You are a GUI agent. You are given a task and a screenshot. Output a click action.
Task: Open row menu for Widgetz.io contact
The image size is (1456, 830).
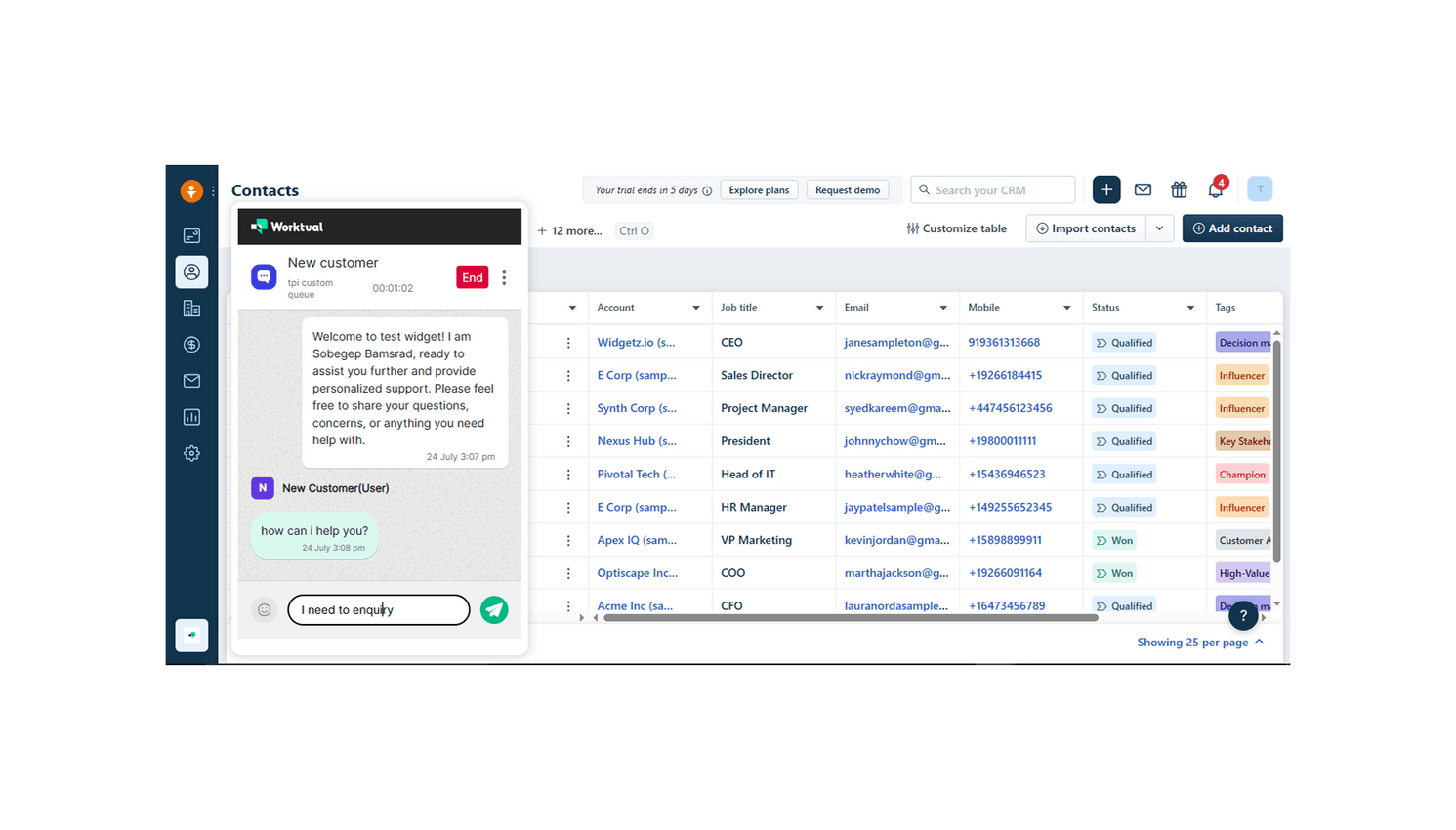pyautogui.click(x=568, y=343)
